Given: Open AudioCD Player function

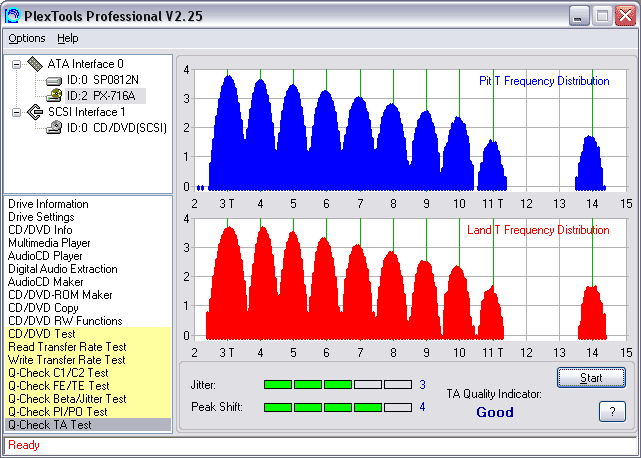Looking at the screenshot, I should pos(45,256).
